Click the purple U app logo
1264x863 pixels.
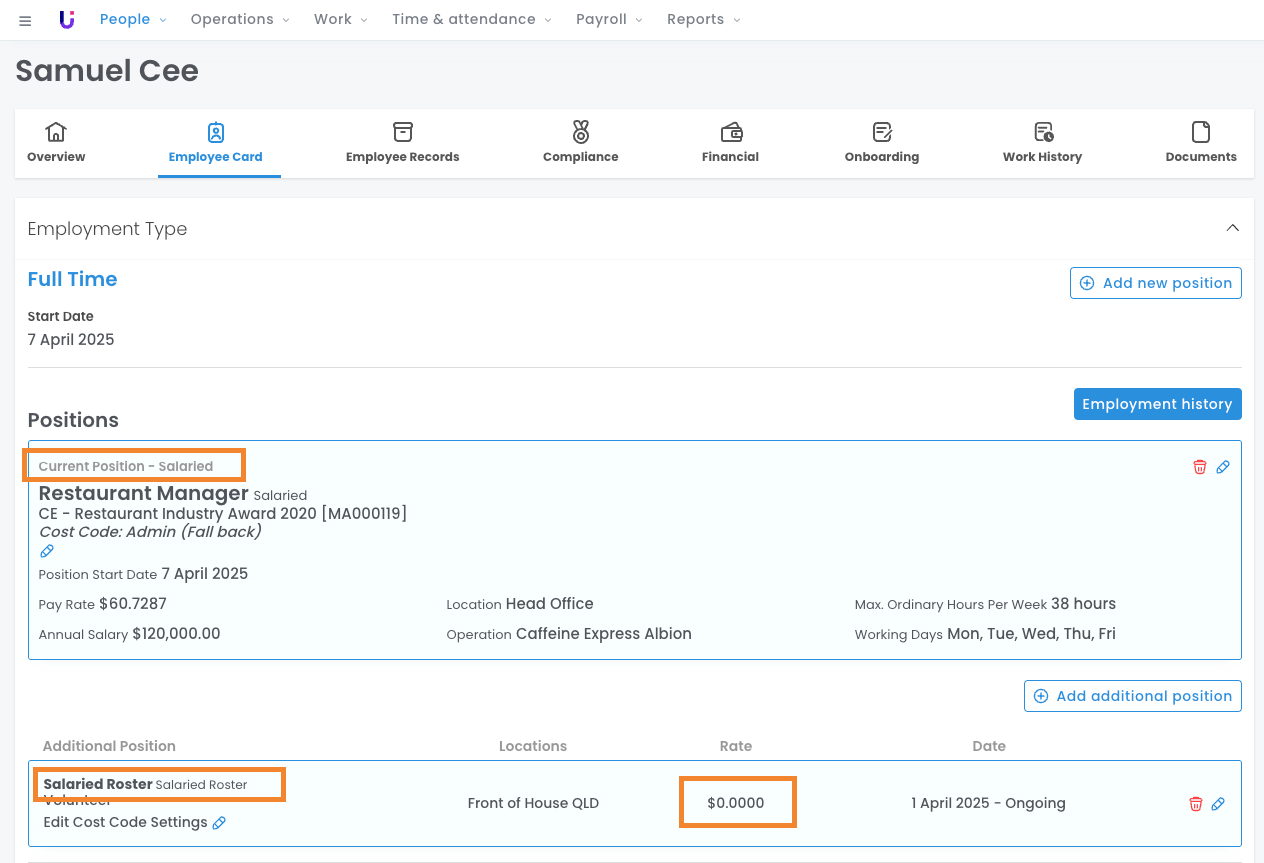click(x=67, y=20)
